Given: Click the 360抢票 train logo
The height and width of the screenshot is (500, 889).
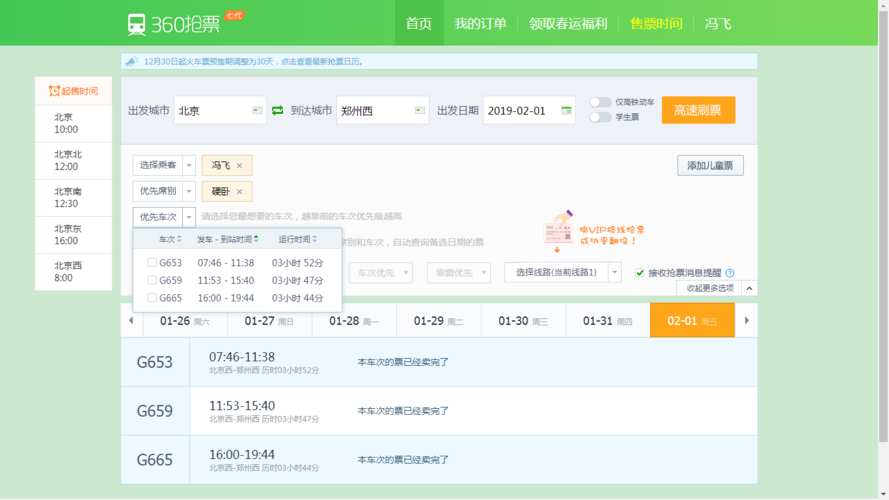Looking at the screenshot, I should pyautogui.click(x=137, y=24).
